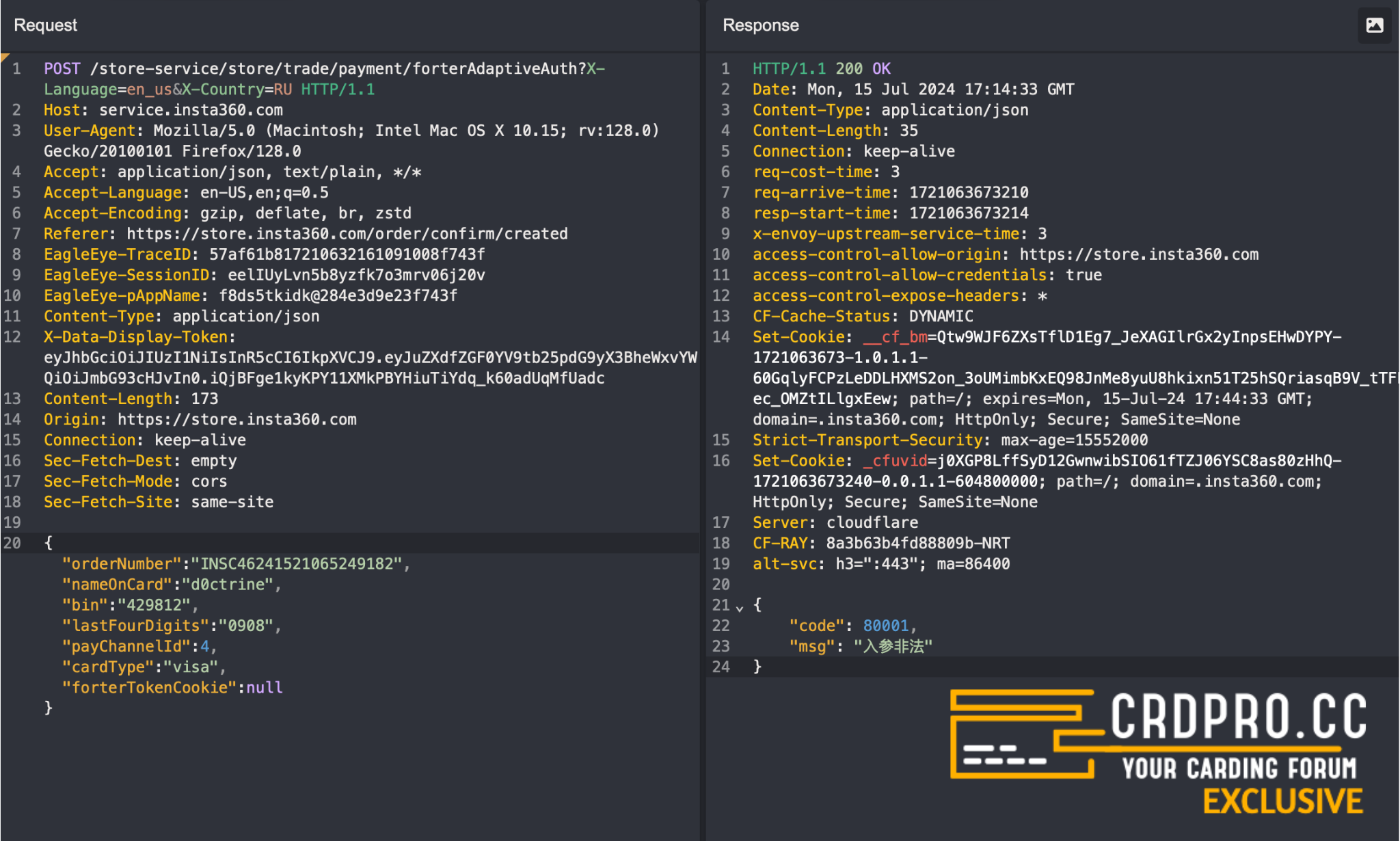Click request line number 20

click(x=12, y=543)
